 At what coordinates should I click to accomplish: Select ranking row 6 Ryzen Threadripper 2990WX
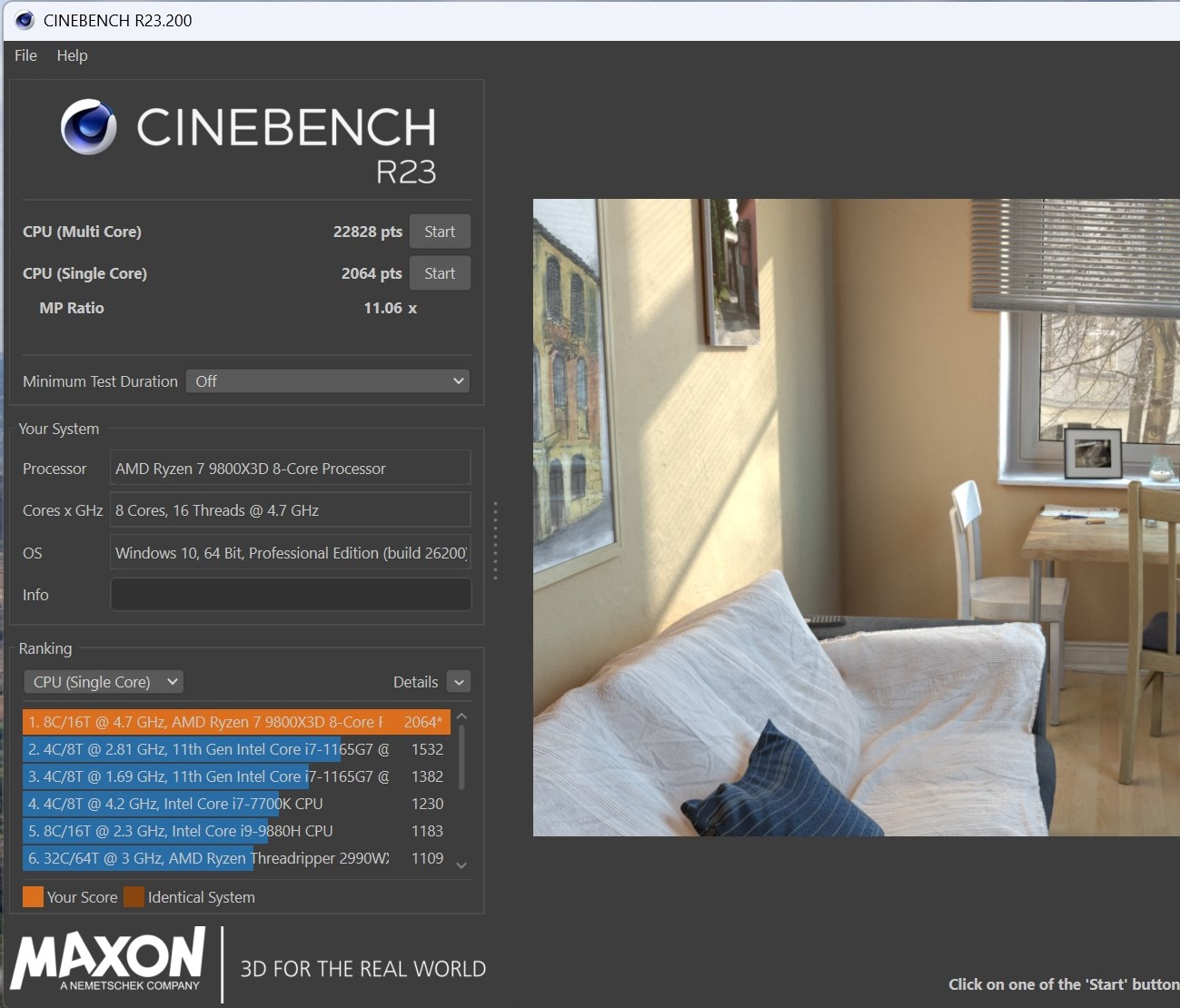coord(236,858)
